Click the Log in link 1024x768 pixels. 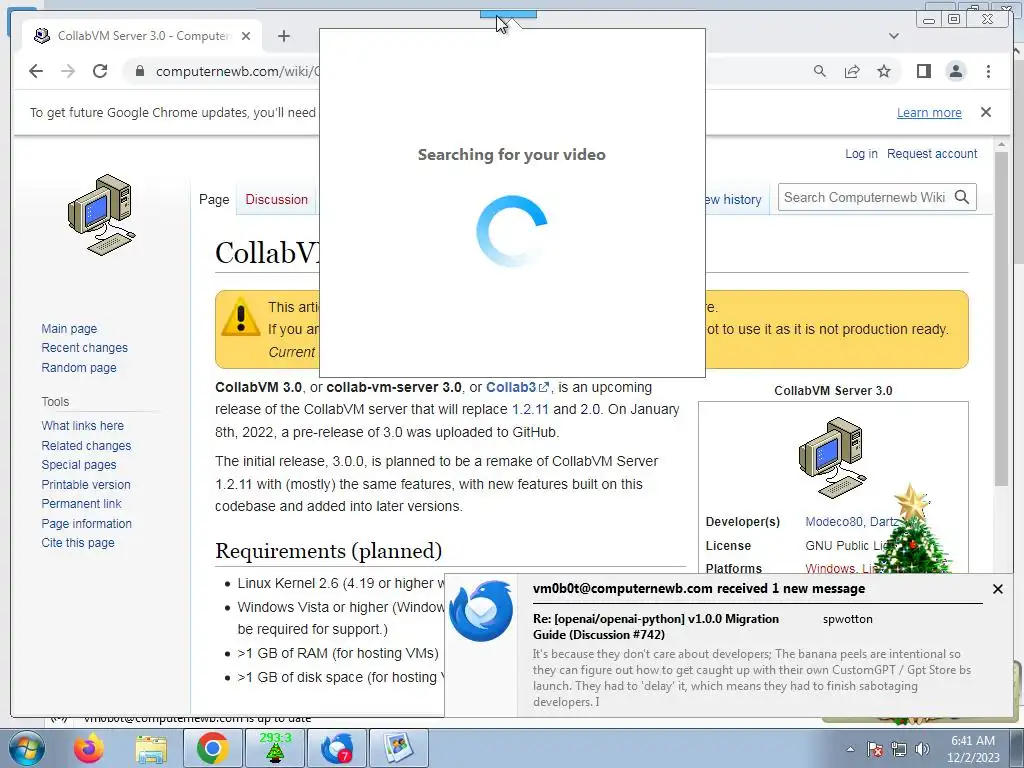861,153
